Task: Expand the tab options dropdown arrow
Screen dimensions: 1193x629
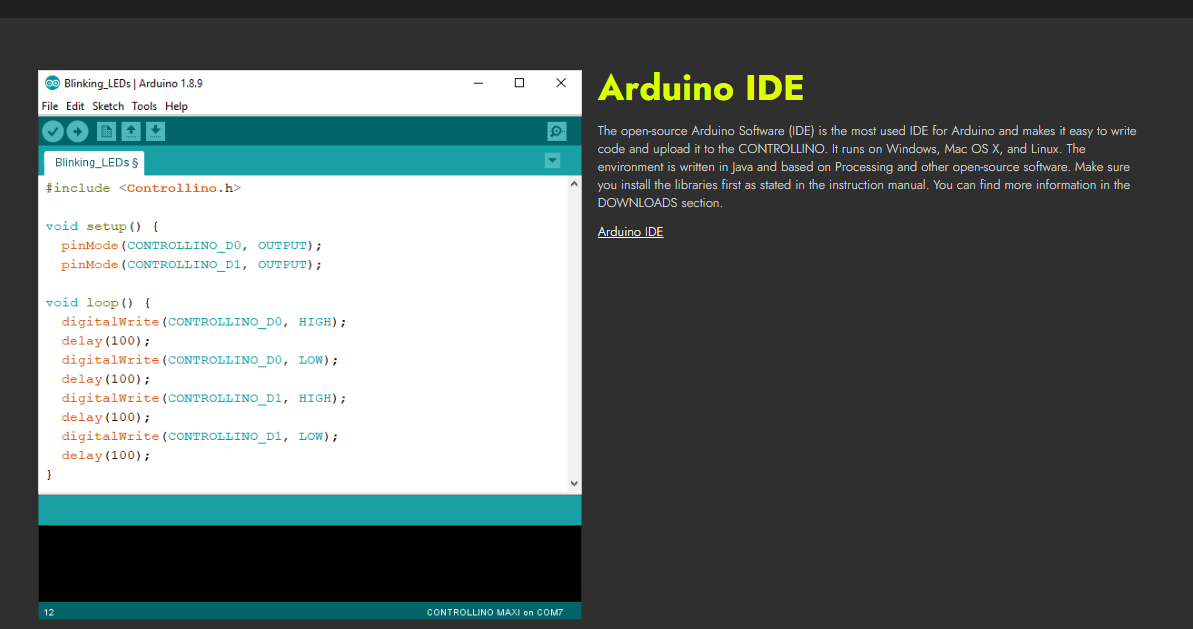Action: coord(552,161)
